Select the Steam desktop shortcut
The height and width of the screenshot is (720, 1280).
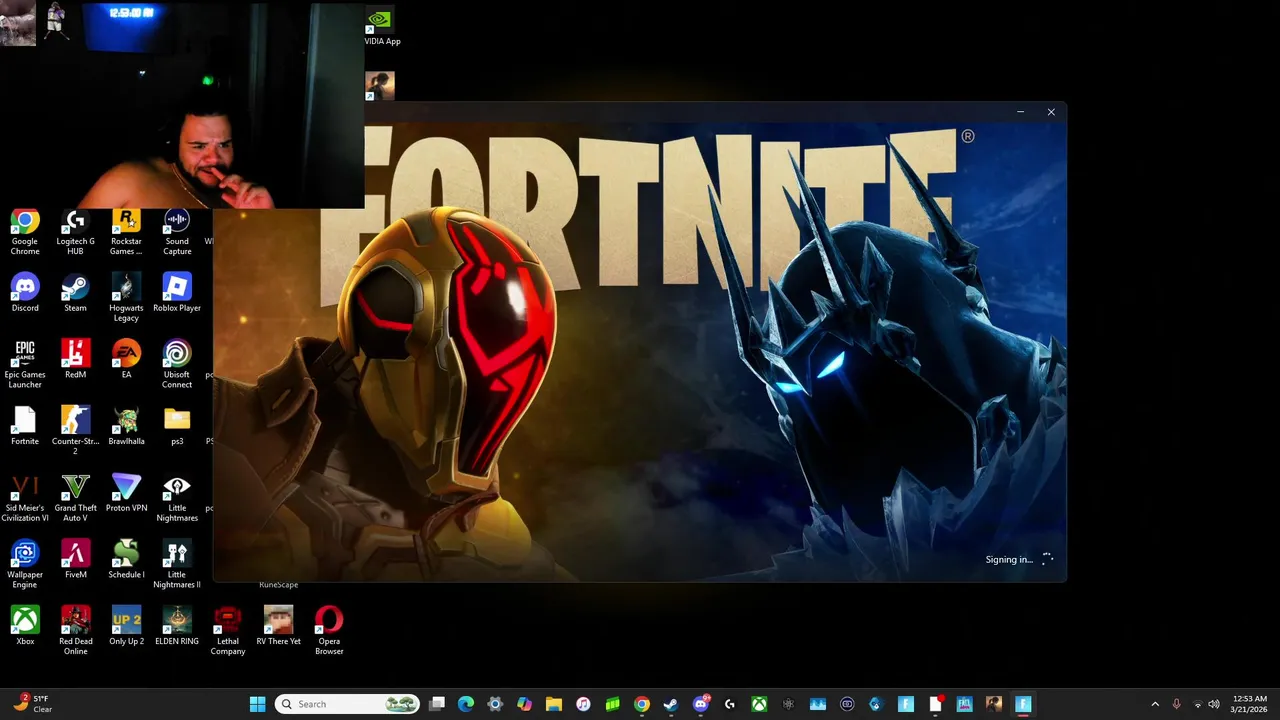click(75, 293)
